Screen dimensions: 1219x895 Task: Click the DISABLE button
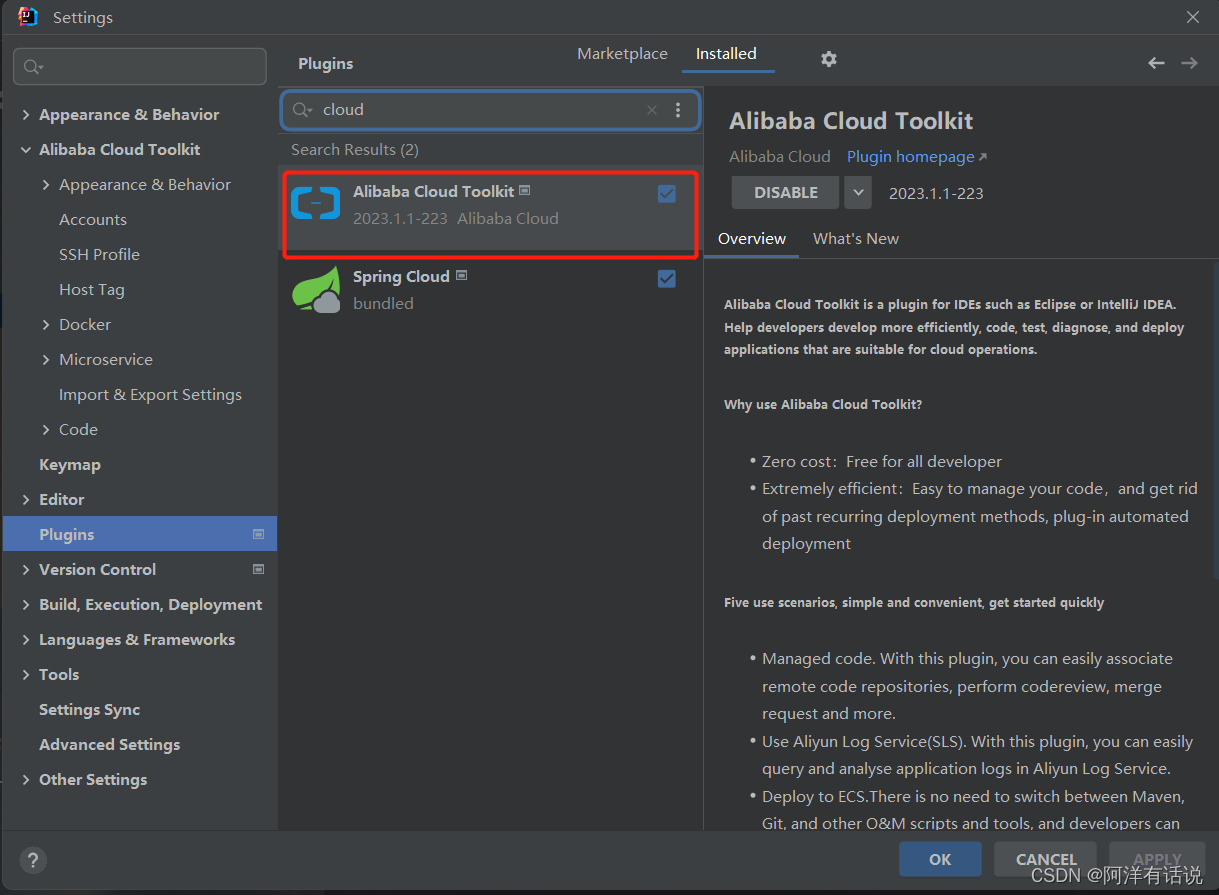[785, 192]
